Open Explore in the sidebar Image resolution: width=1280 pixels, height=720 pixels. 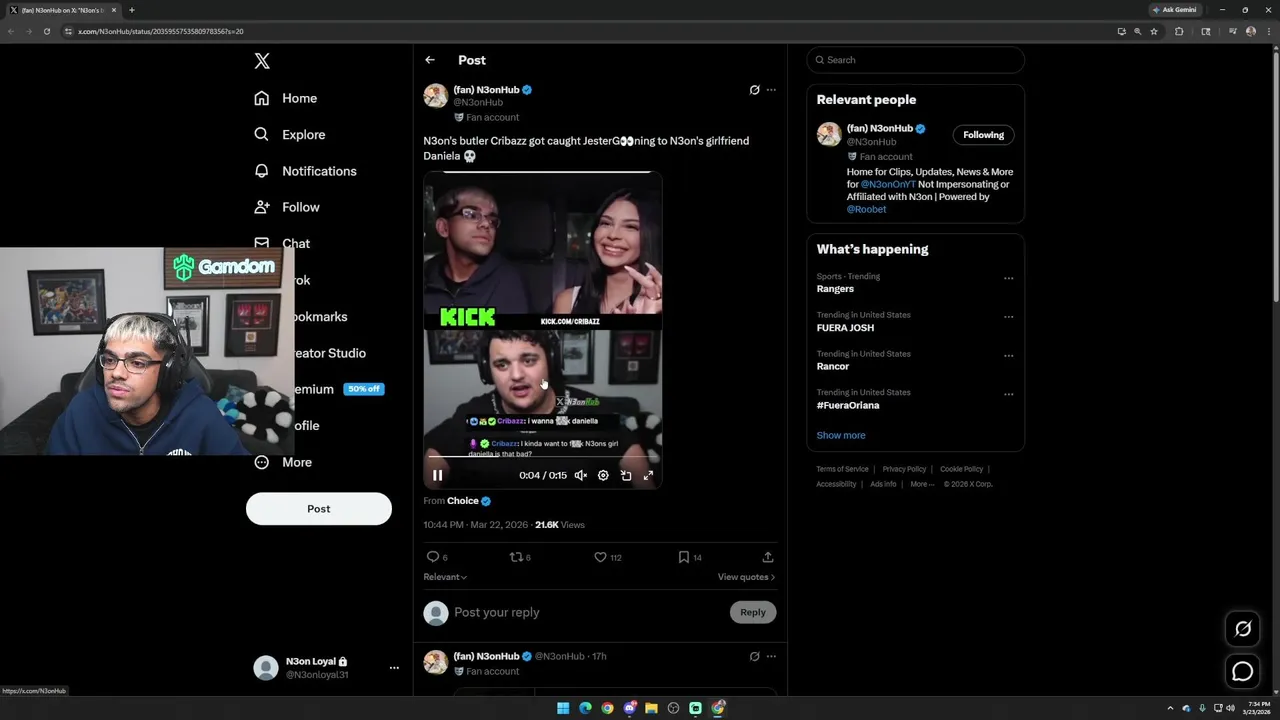tap(290, 134)
